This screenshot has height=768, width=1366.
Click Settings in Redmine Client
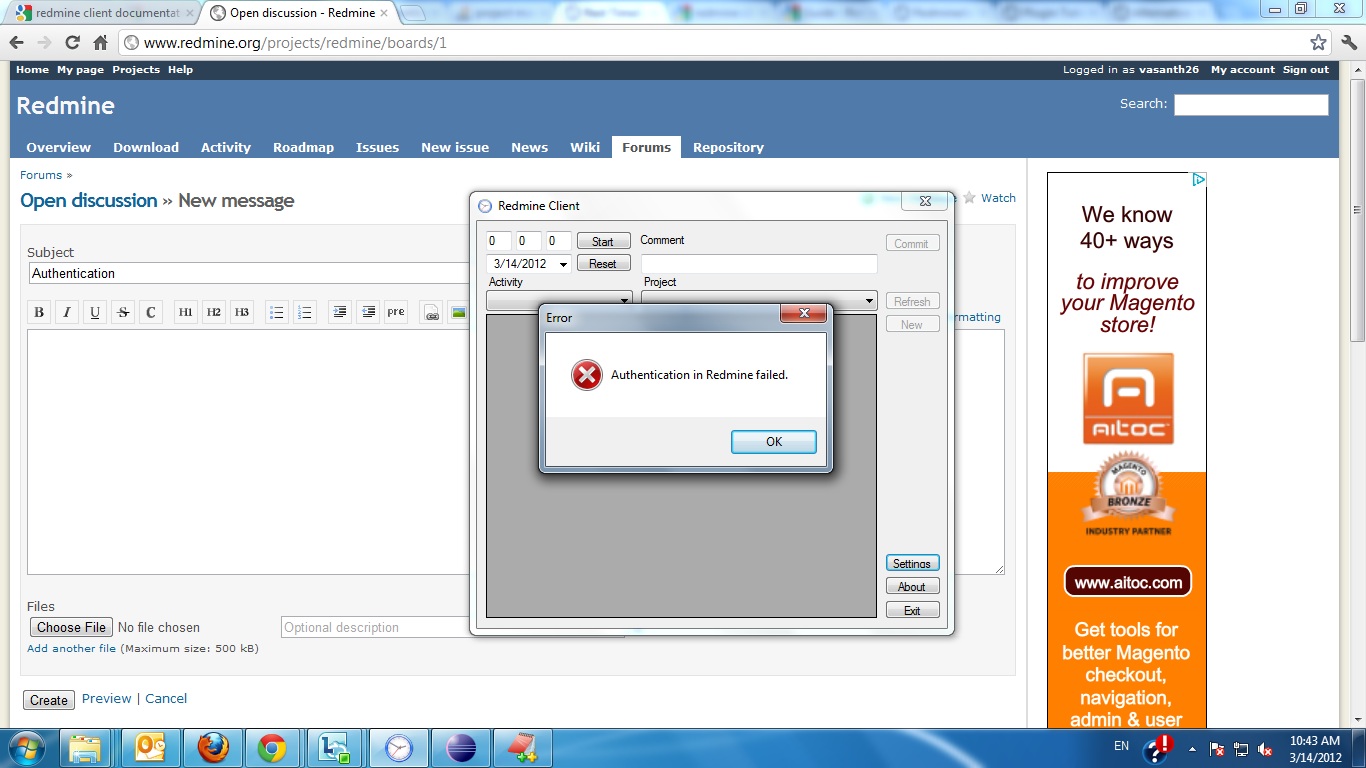click(912, 563)
